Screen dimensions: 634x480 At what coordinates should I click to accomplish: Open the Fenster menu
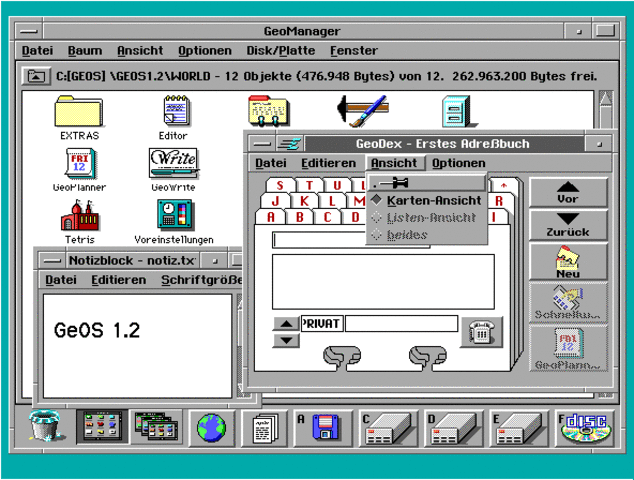pyautogui.click(x=354, y=51)
